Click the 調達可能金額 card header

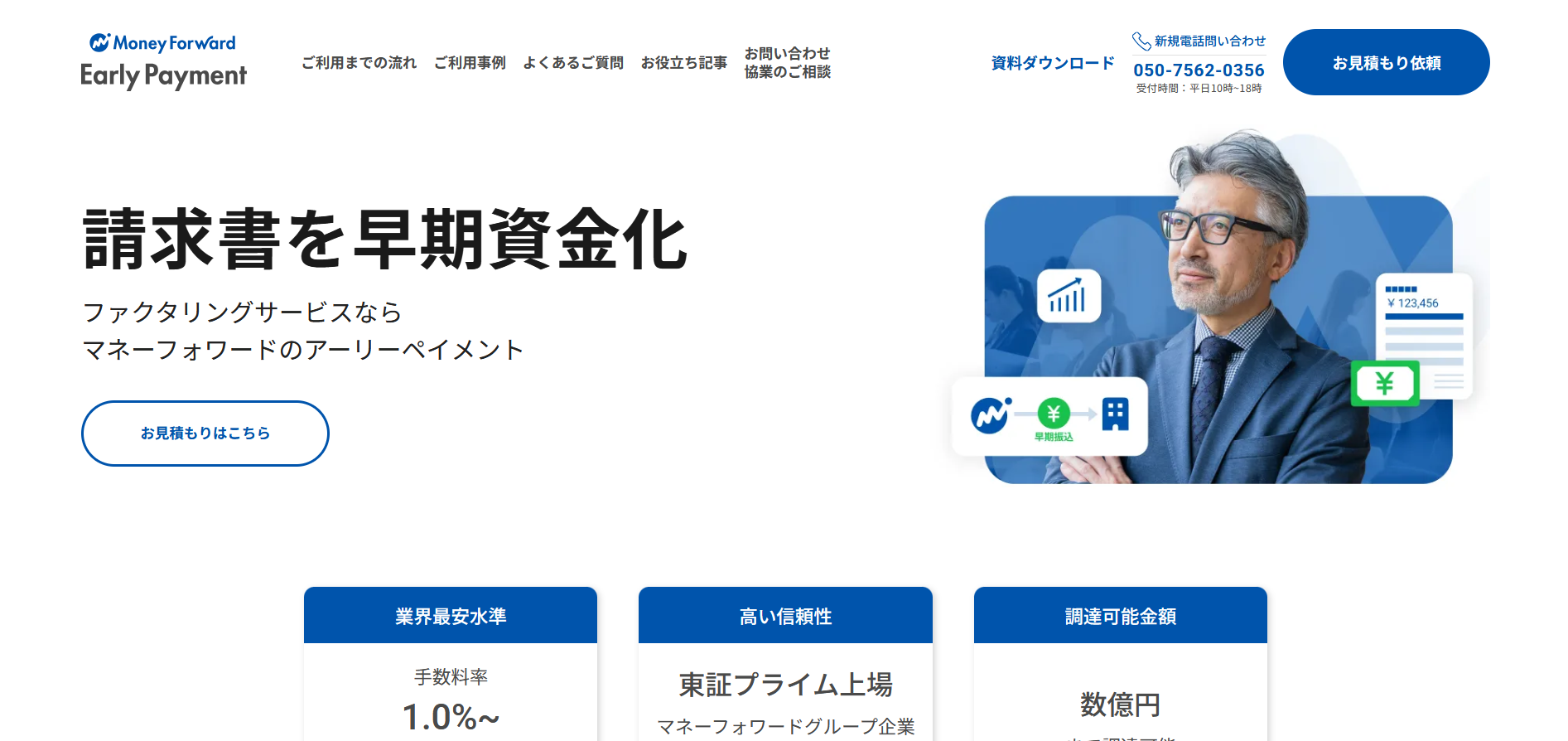[x=1120, y=616]
